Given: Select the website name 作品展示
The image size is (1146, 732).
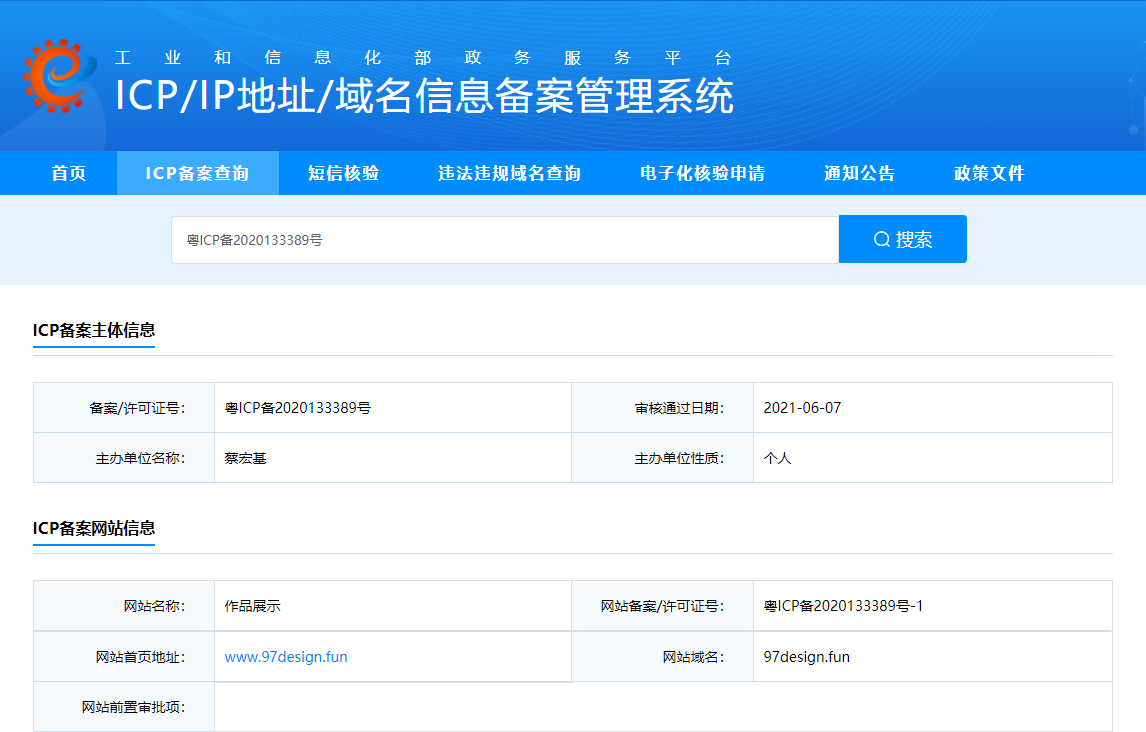Looking at the screenshot, I should 253,606.
